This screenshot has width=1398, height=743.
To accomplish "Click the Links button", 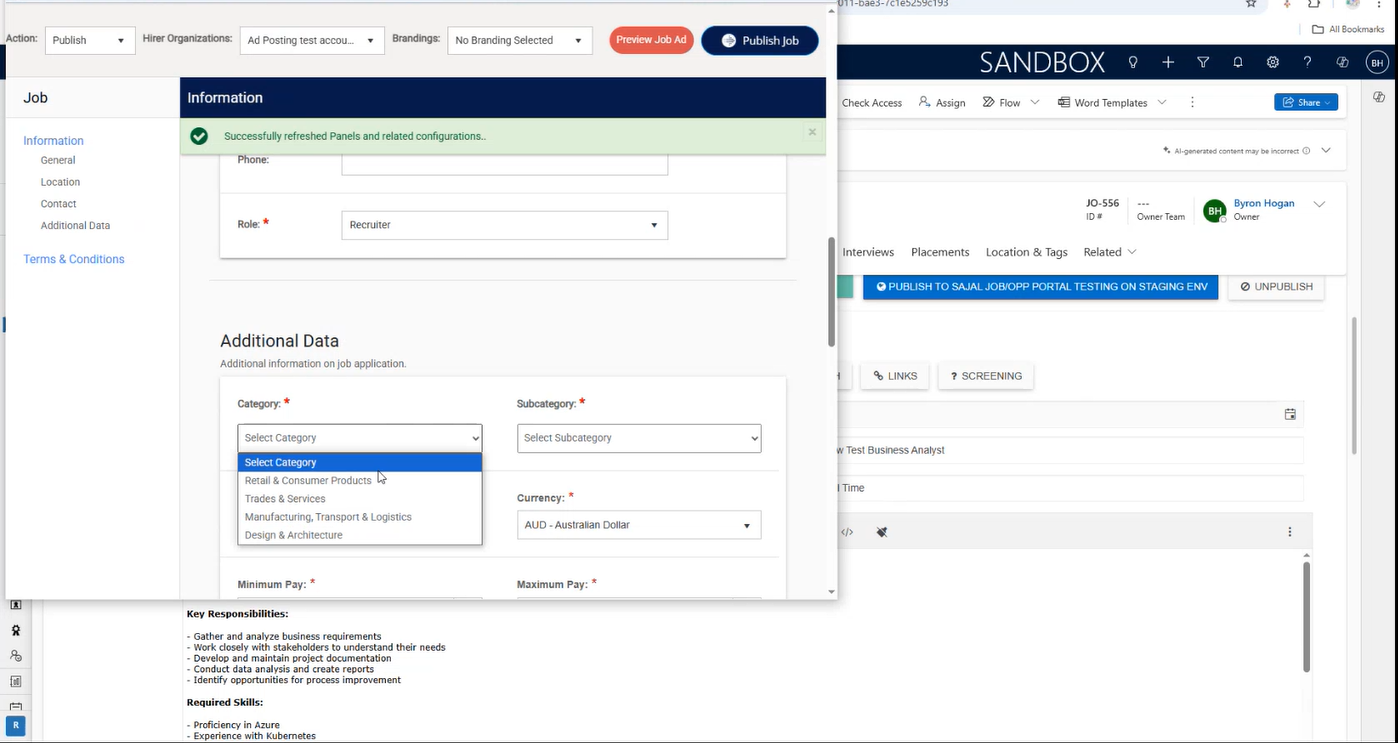I will coord(895,376).
